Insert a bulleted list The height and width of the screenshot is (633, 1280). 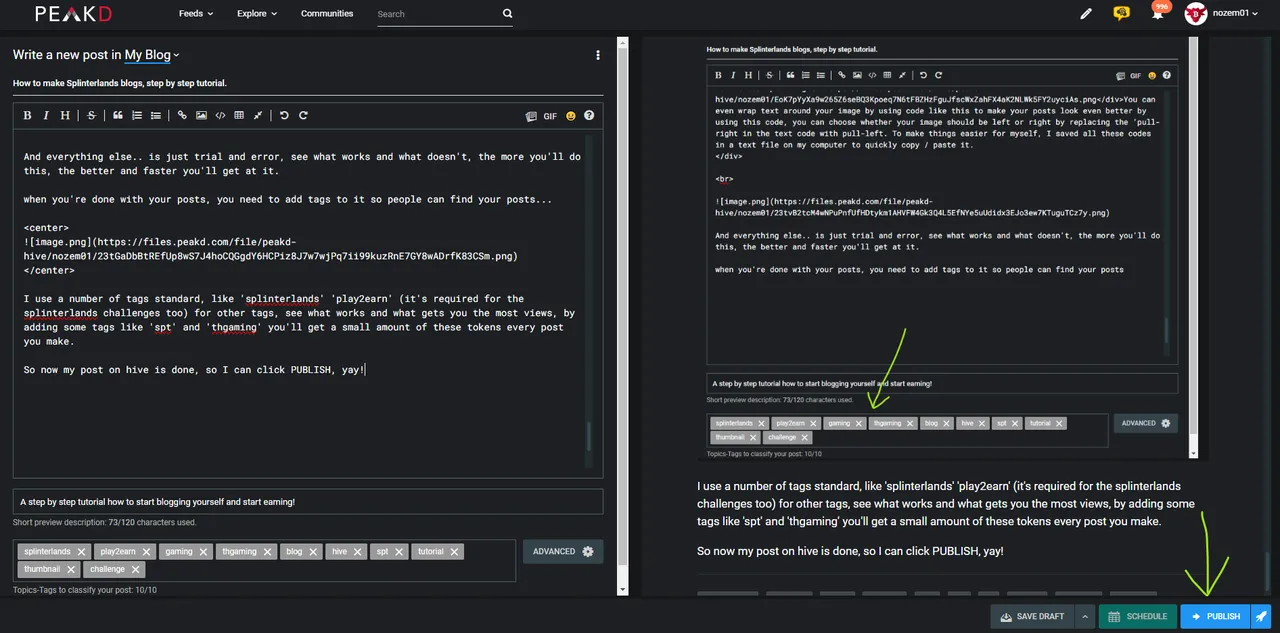pyautogui.click(x=155, y=116)
